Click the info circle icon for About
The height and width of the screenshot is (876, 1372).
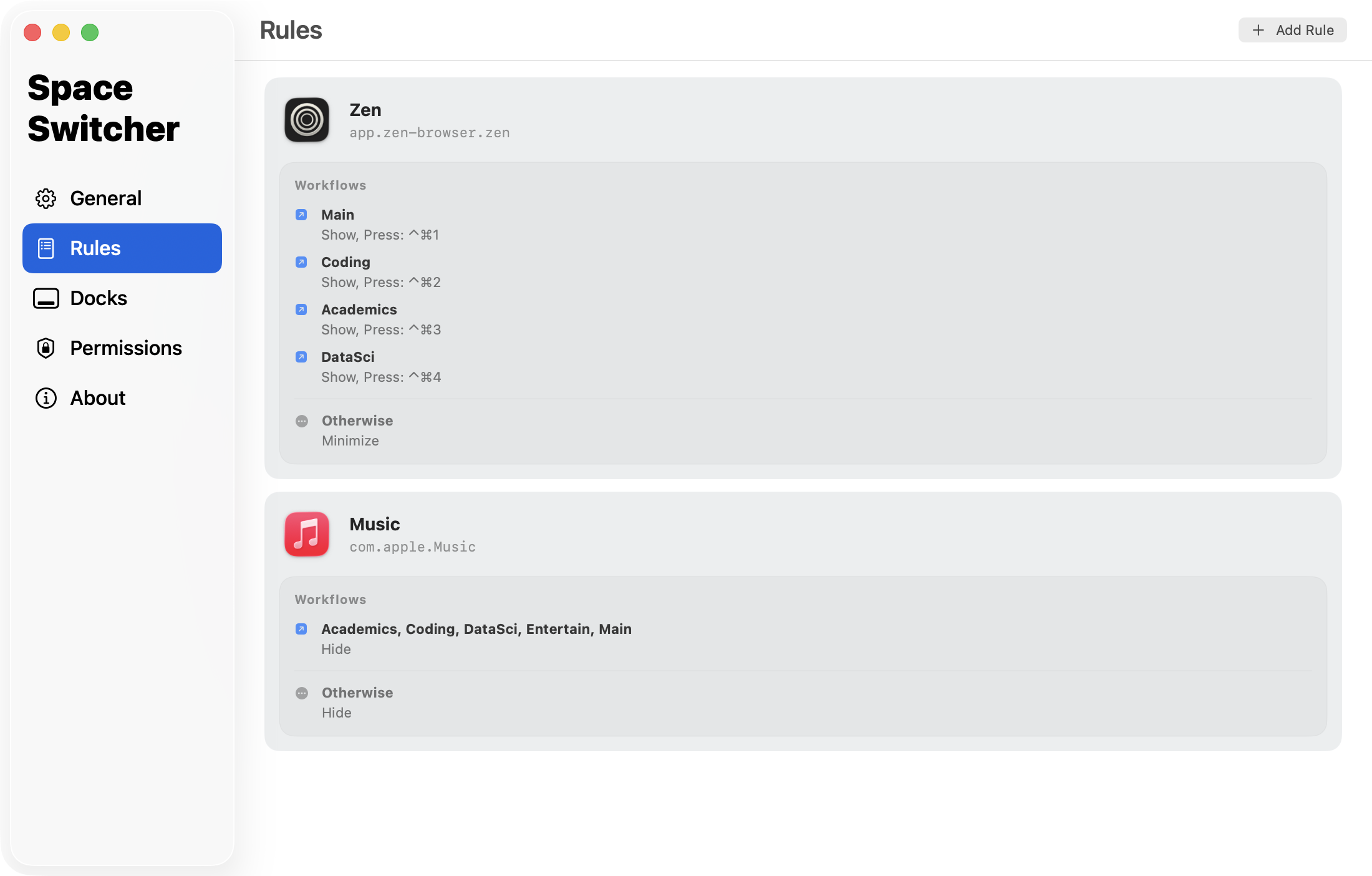click(x=46, y=398)
